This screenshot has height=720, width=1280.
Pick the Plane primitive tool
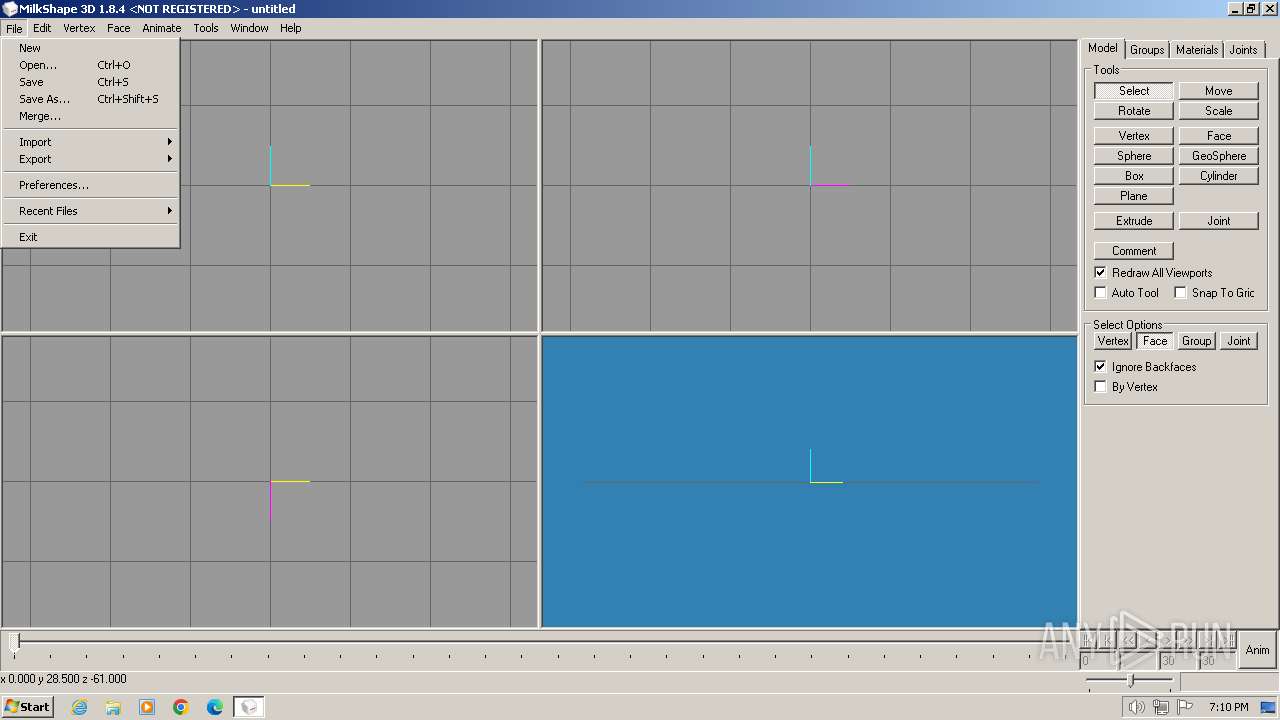coord(1134,196)
